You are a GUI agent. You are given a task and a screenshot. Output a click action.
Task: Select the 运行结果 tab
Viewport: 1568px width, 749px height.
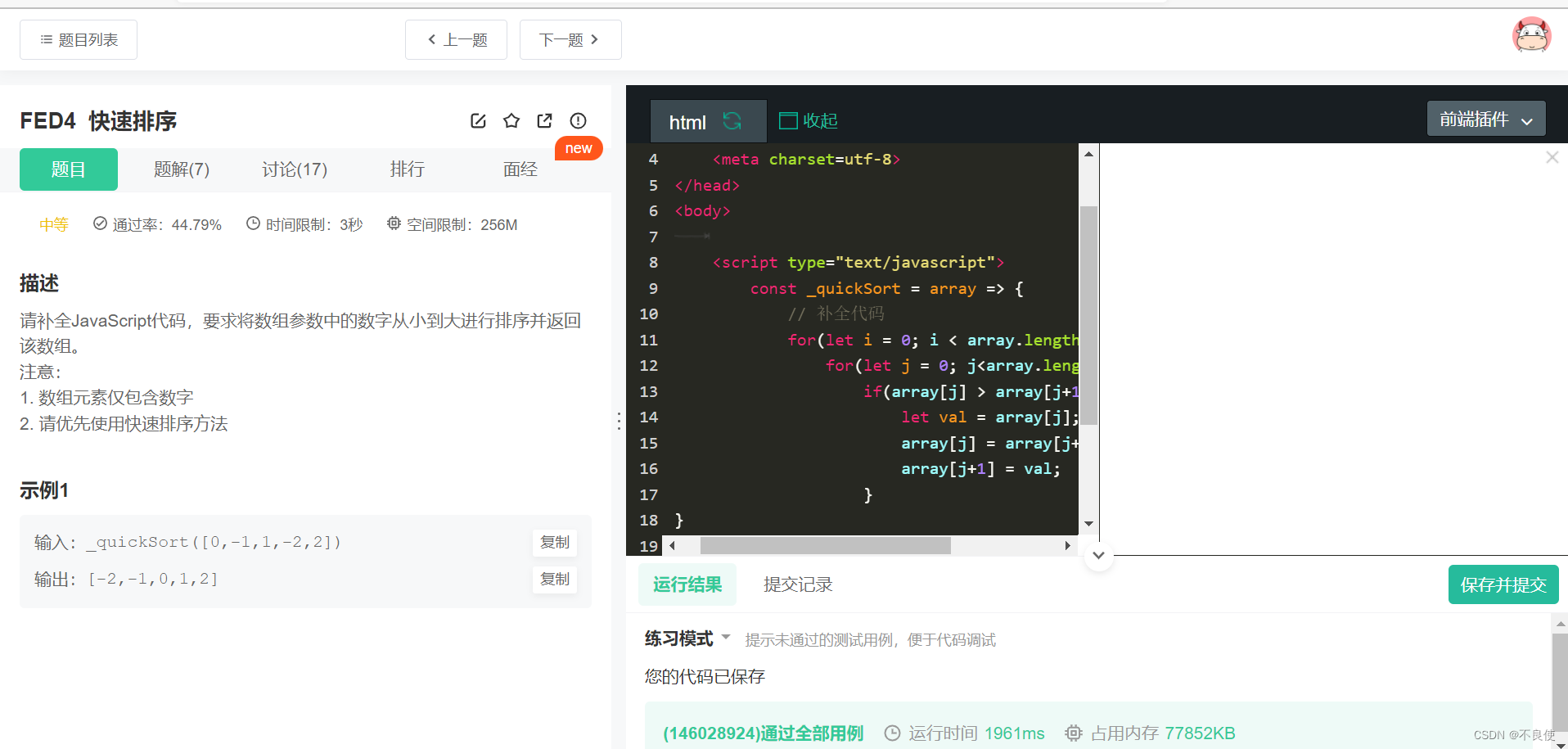[687, 584]
